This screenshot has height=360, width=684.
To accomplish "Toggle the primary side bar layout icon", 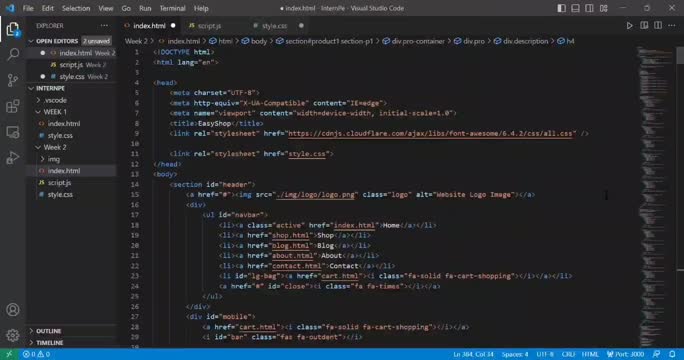I will coord(562,8).
